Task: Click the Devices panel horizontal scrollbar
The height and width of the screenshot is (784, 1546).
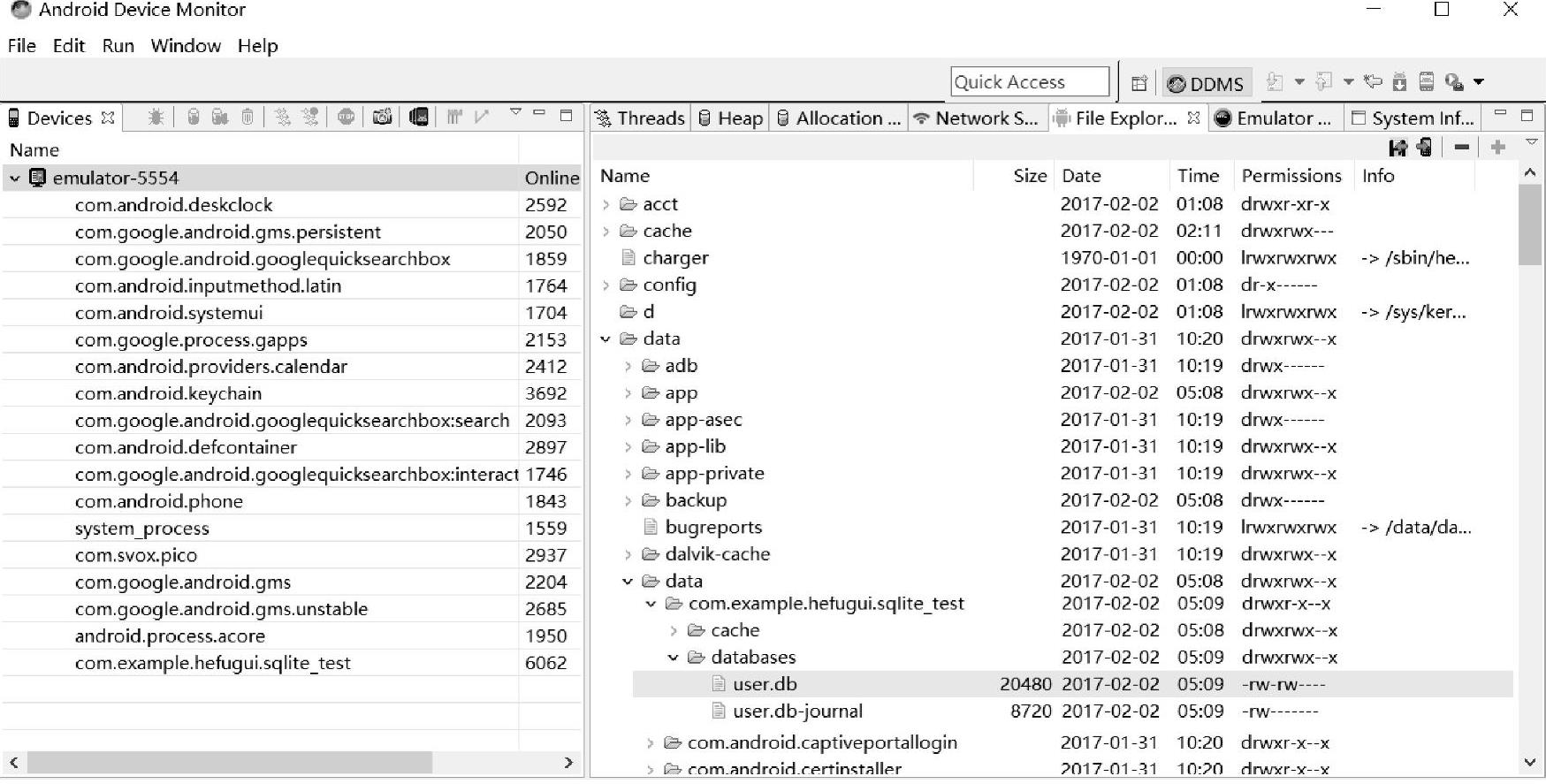Action: pos(230,762)
